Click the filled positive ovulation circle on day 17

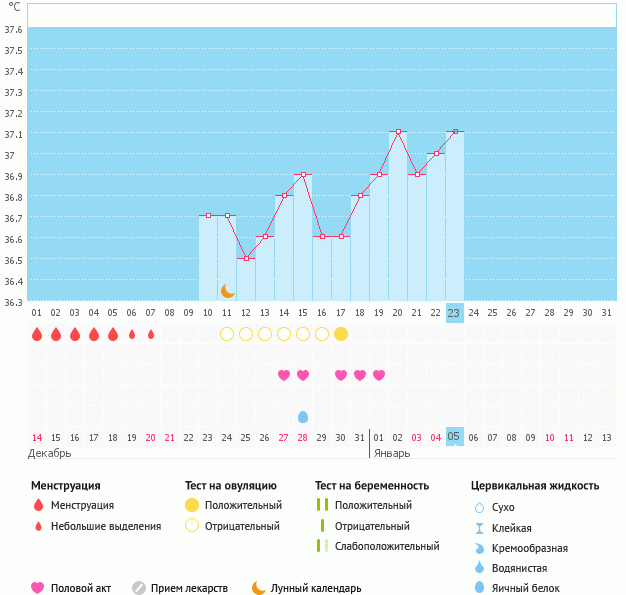click(341, 333)
